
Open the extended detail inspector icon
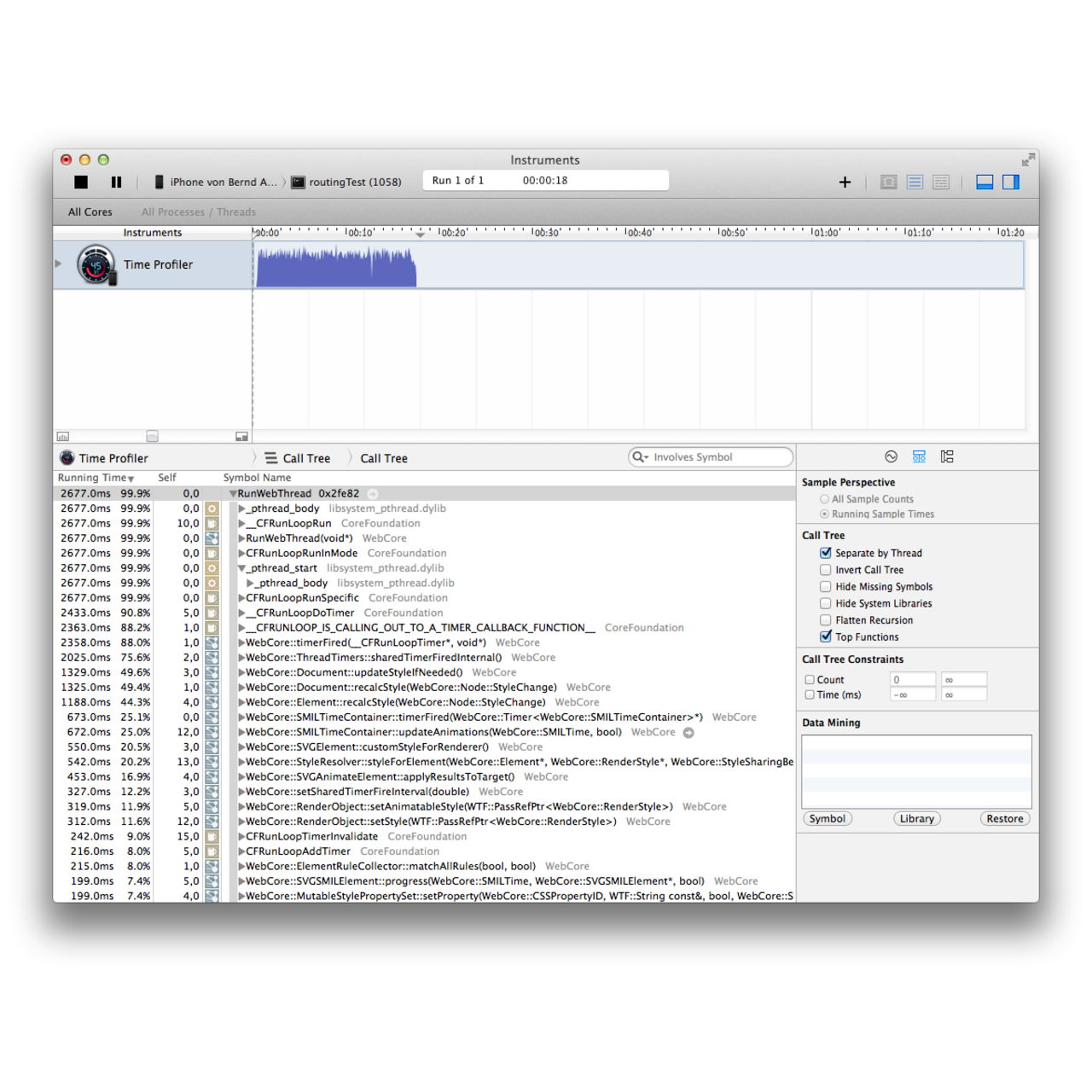pyautogui.click(x=947, y=457)
